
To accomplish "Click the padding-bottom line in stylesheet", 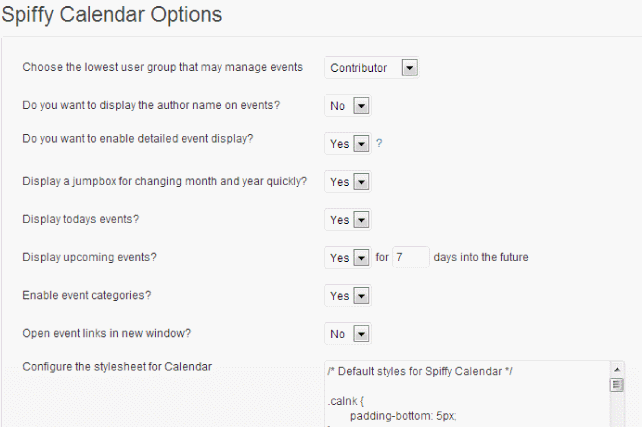I will [x=403, y=416].
